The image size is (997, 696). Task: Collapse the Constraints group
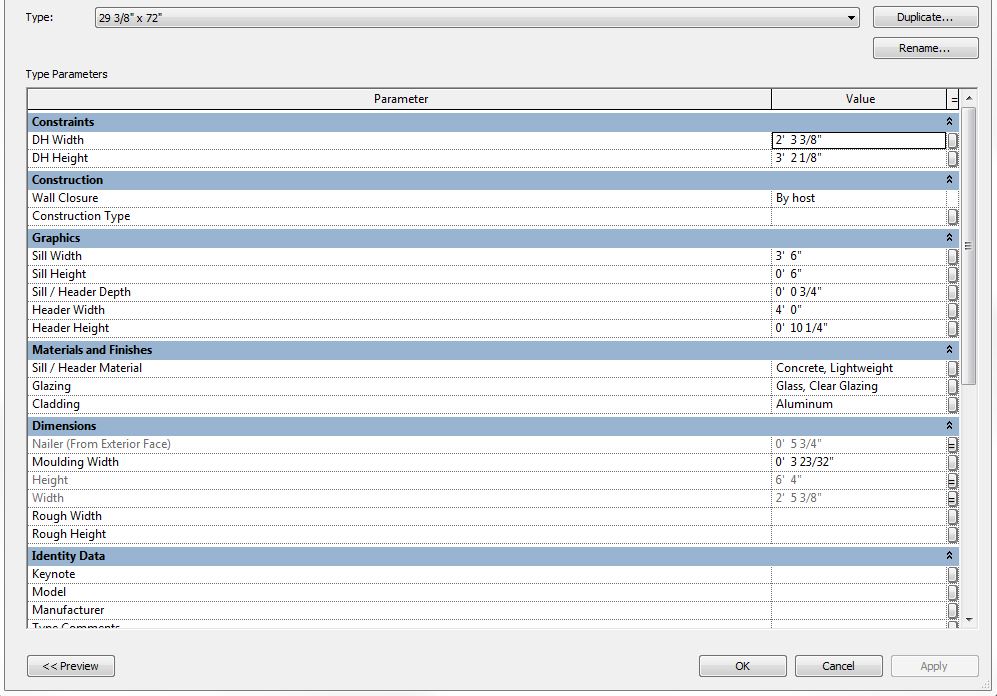[949, 121]
